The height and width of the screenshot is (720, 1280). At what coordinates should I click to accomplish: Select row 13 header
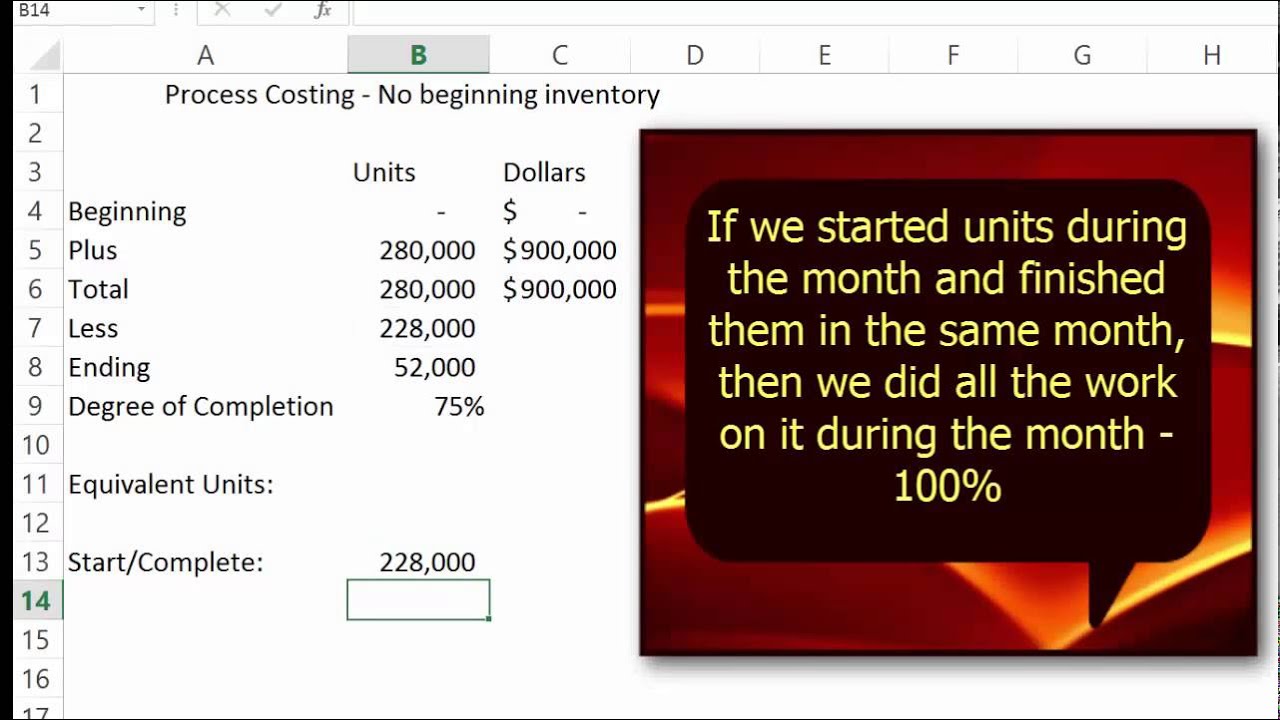pyautogui.click(x=36, y=562)
